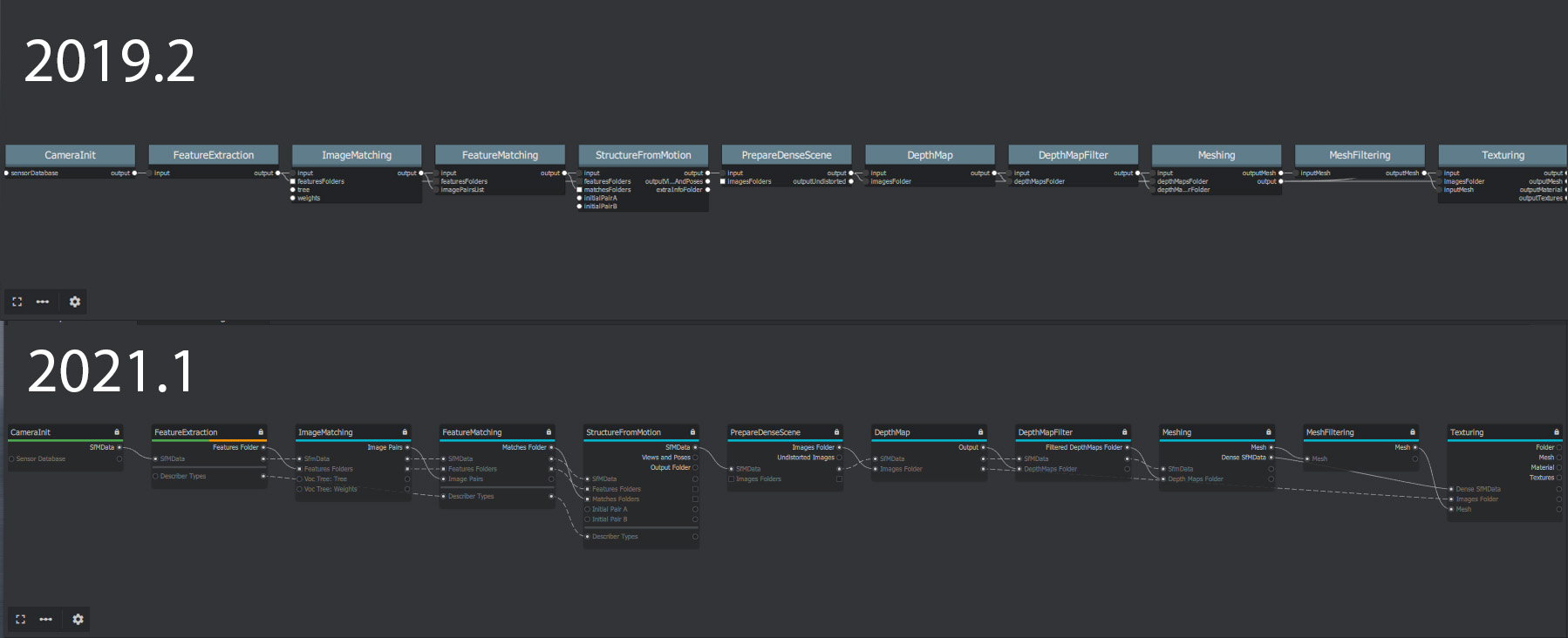Click the lock icon on the 2021.1 Meshing node
The width and height of the screenshot is (1568, 638).
coord(1269,432)
